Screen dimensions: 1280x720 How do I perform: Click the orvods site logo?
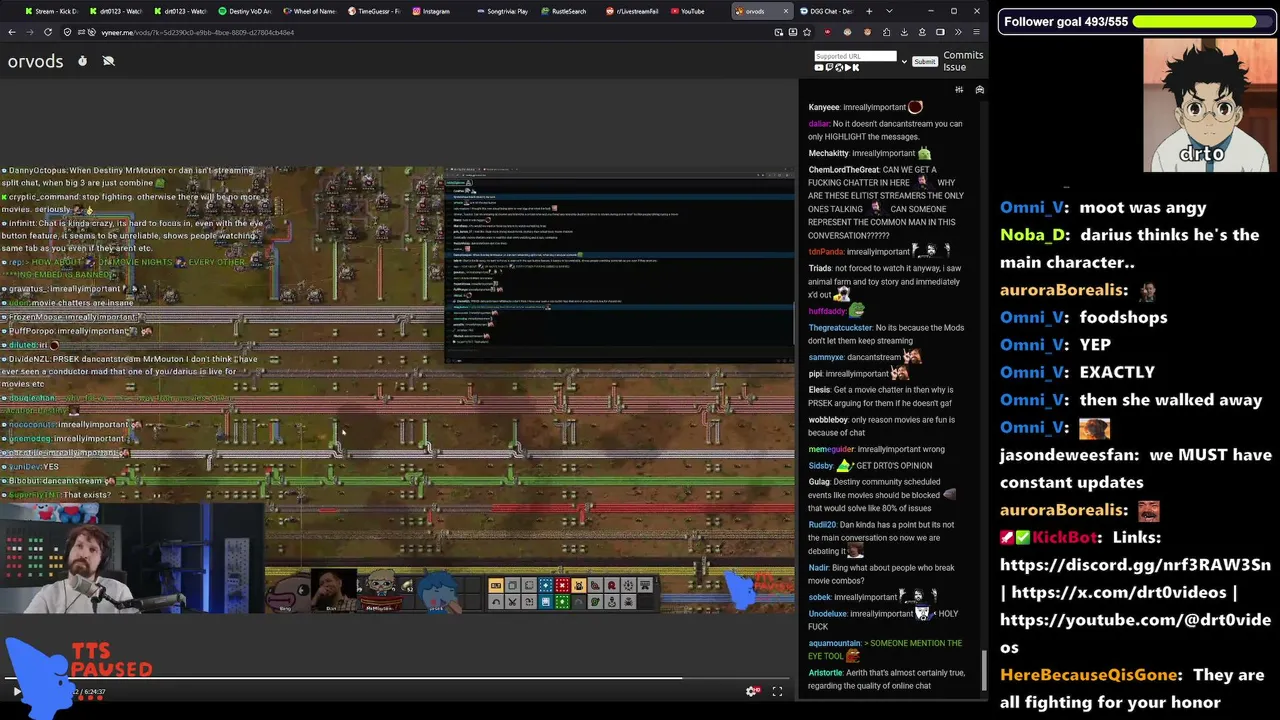35,61
